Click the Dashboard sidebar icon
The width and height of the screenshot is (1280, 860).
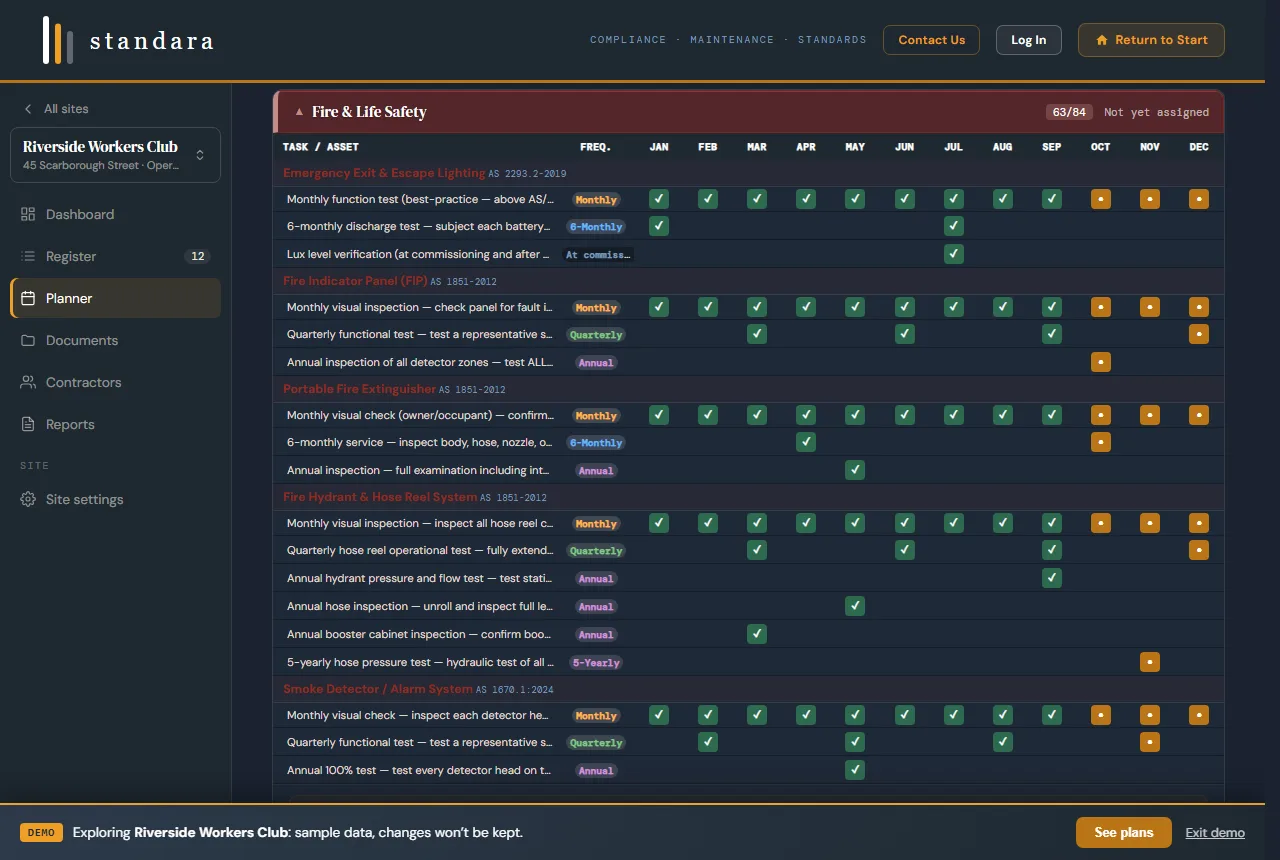tap(28, 214)
